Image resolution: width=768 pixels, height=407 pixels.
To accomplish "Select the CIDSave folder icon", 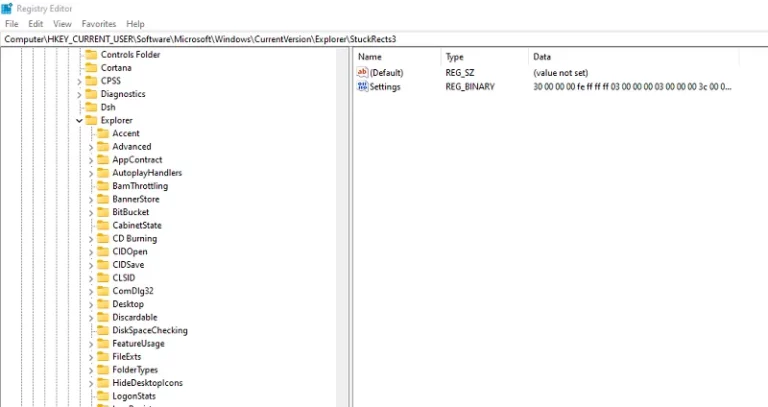I will point(103,264).
